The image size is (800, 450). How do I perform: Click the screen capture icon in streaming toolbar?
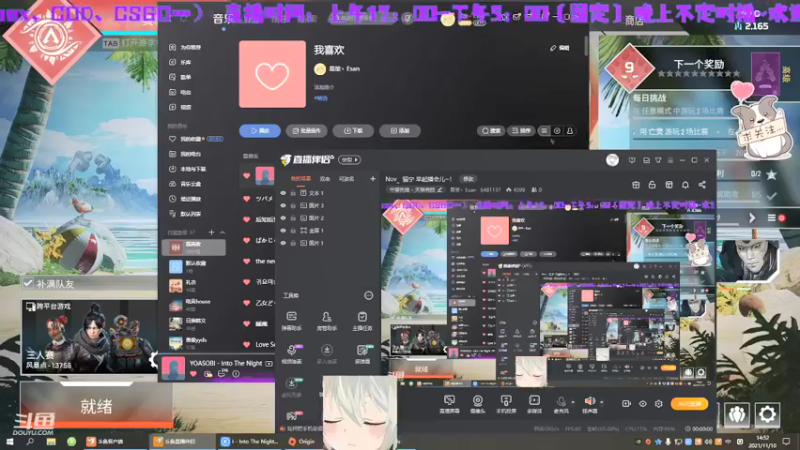pos(449,401)
